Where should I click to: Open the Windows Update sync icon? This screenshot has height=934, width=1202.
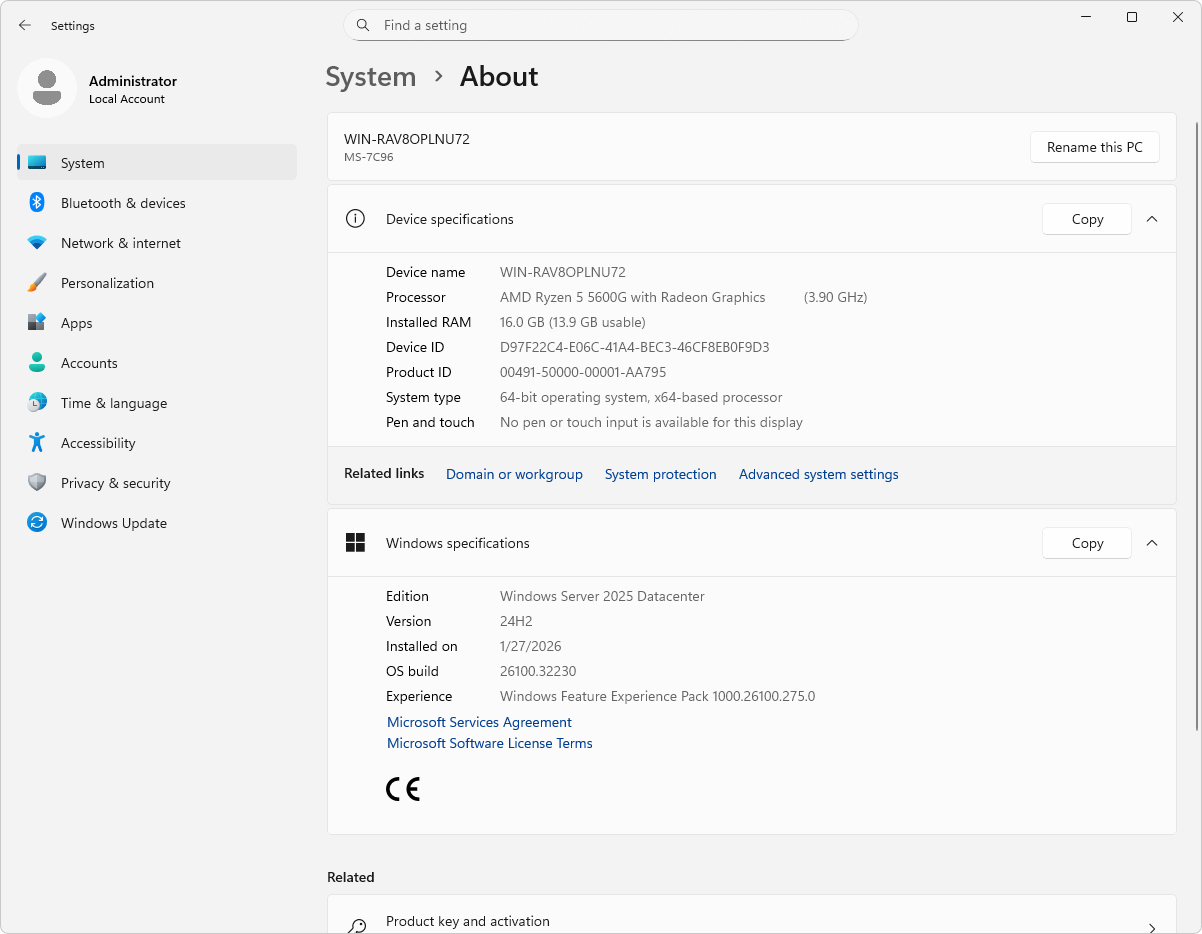pos(37,523)
